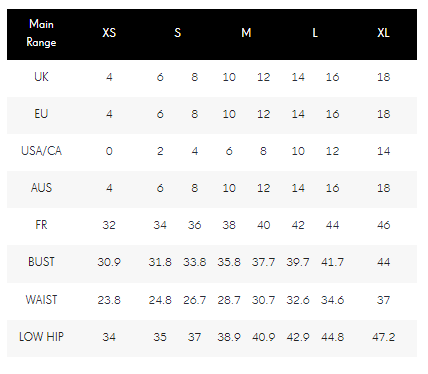Select the WAIST row label
Screen dimensions: 428x374
(x=41, y=300)
